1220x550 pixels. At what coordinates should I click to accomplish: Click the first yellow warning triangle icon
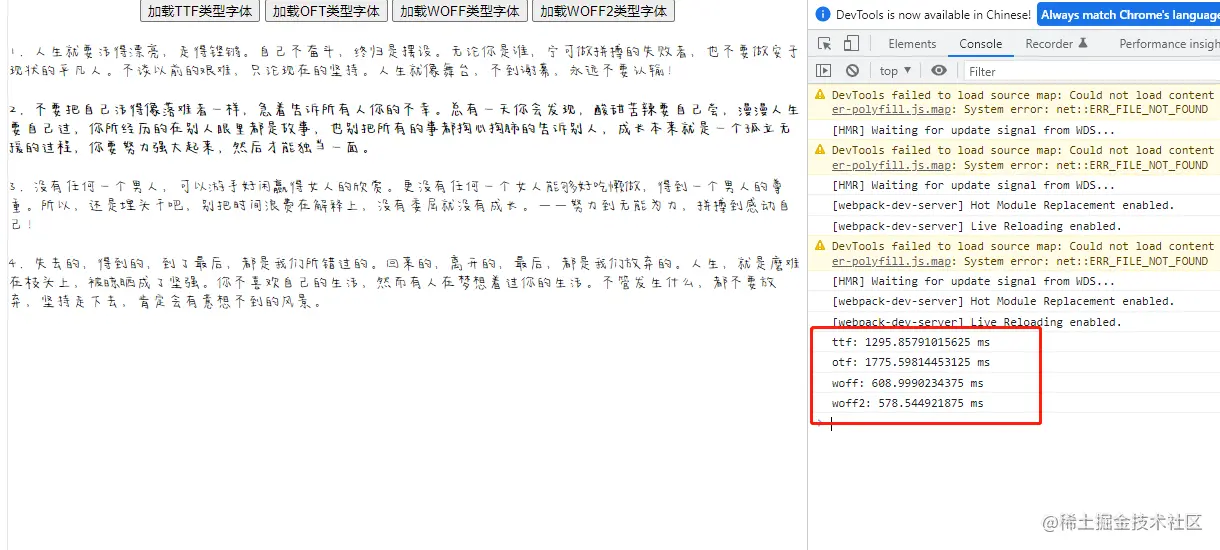point(821,95)
